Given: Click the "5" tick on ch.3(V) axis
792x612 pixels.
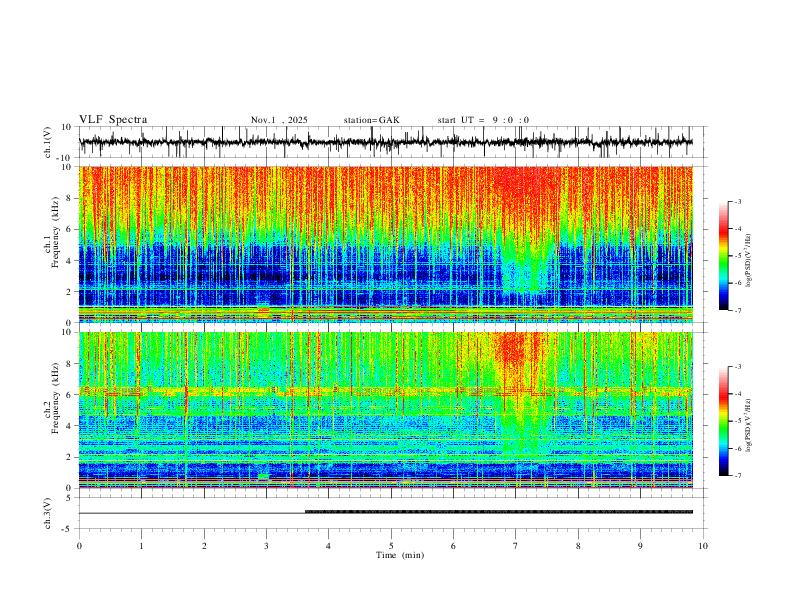Looking at the screenshot, I should (69, 497).
